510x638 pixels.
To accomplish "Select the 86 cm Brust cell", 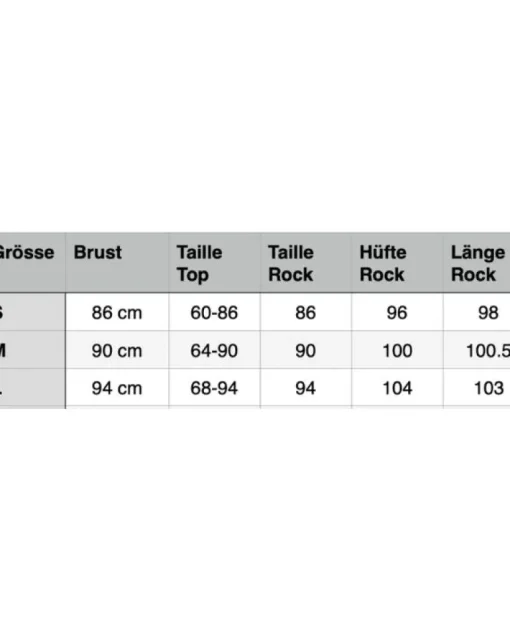I will point(117,312).
